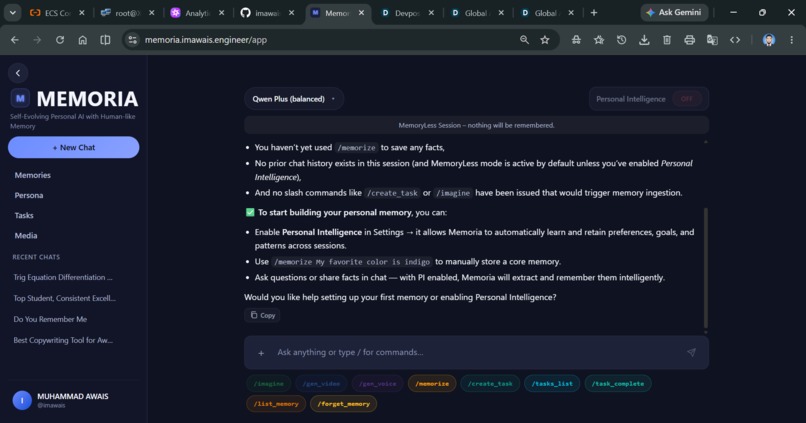The width and height of the screenshot is (806, 423).
Task: Open the site information icon in the address bar
Action: click(x=133, y=40)
